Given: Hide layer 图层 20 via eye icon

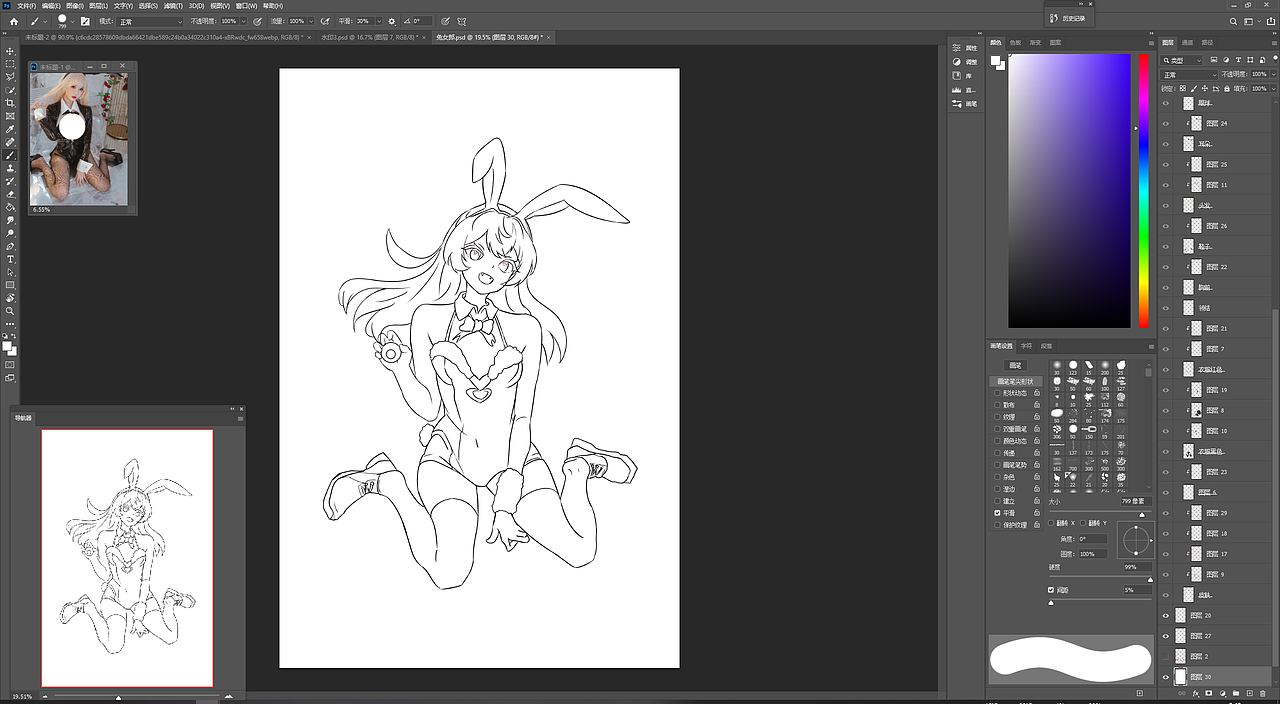Looking at the screenshot, I should tap(1165, 615).
